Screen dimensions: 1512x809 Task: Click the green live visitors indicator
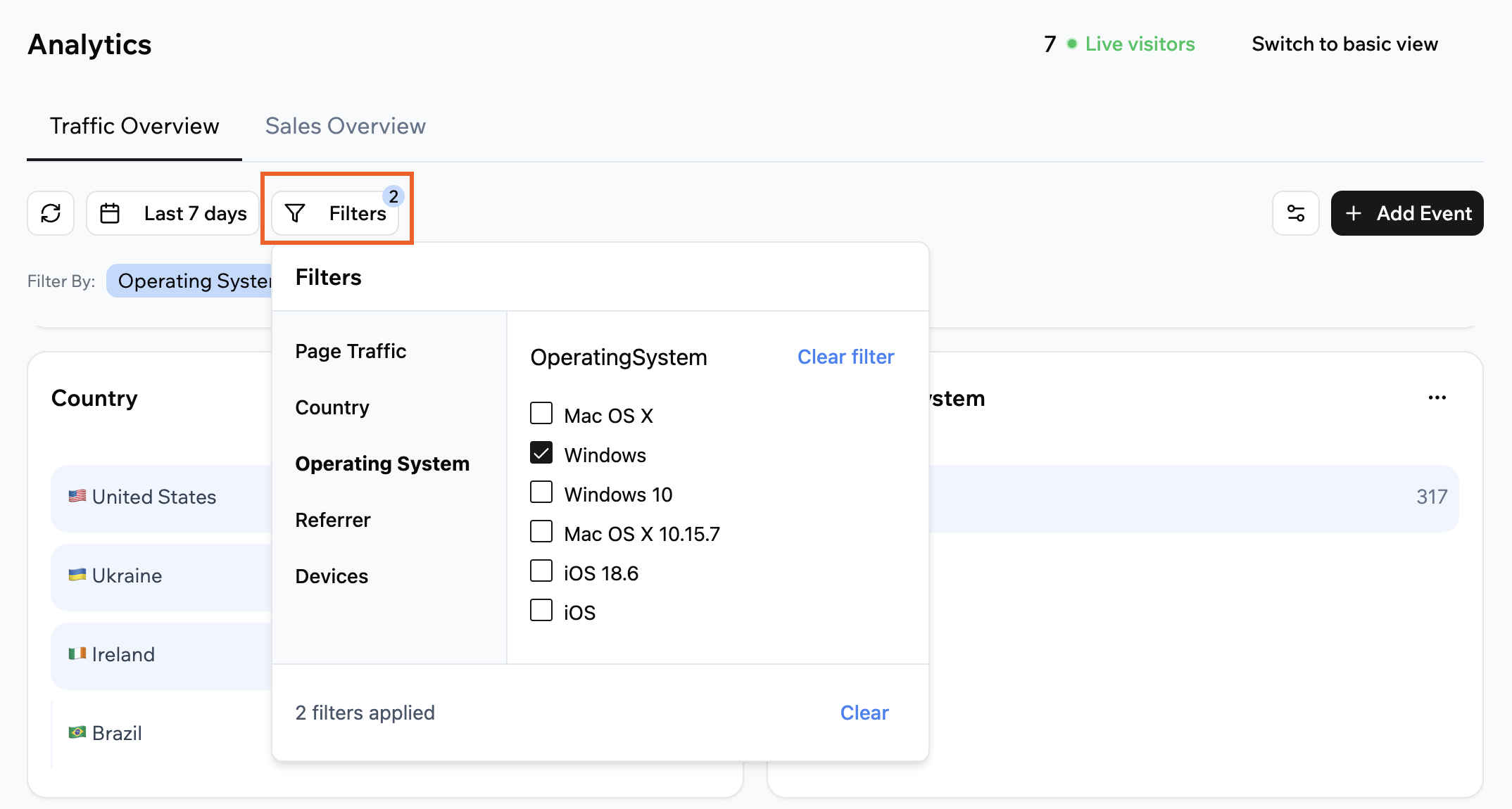point(1071,44)
